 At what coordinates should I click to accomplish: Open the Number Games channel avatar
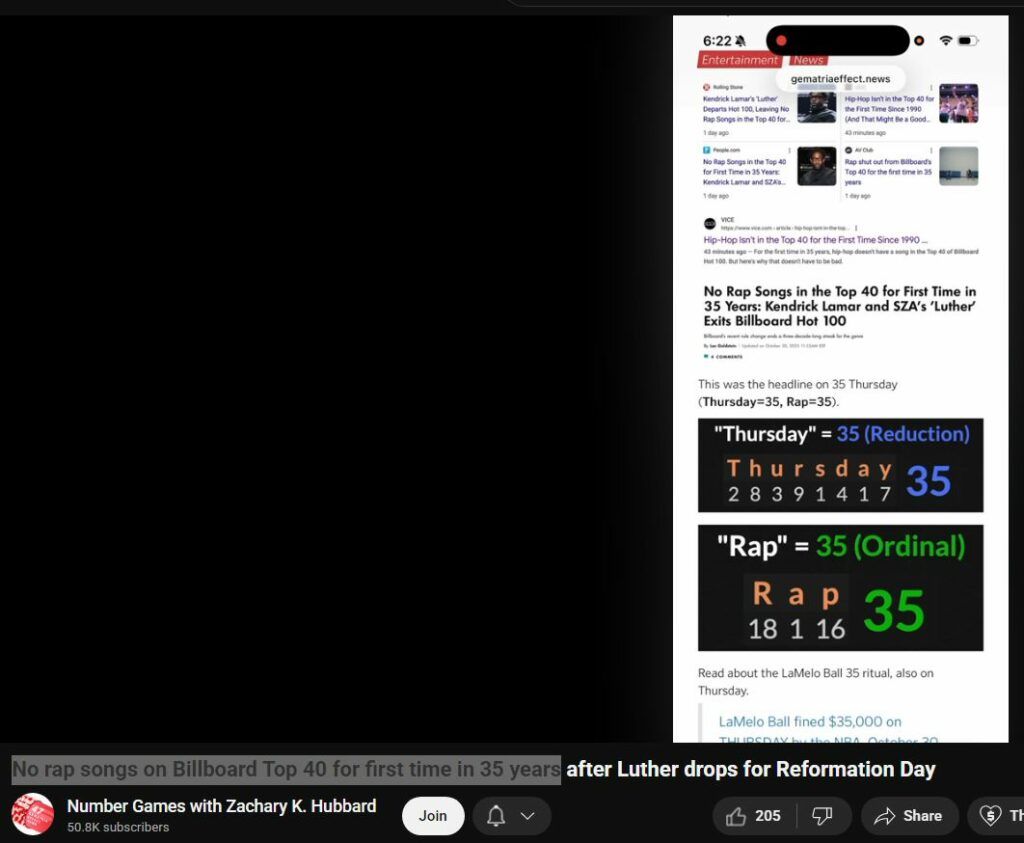coord(33,815)
